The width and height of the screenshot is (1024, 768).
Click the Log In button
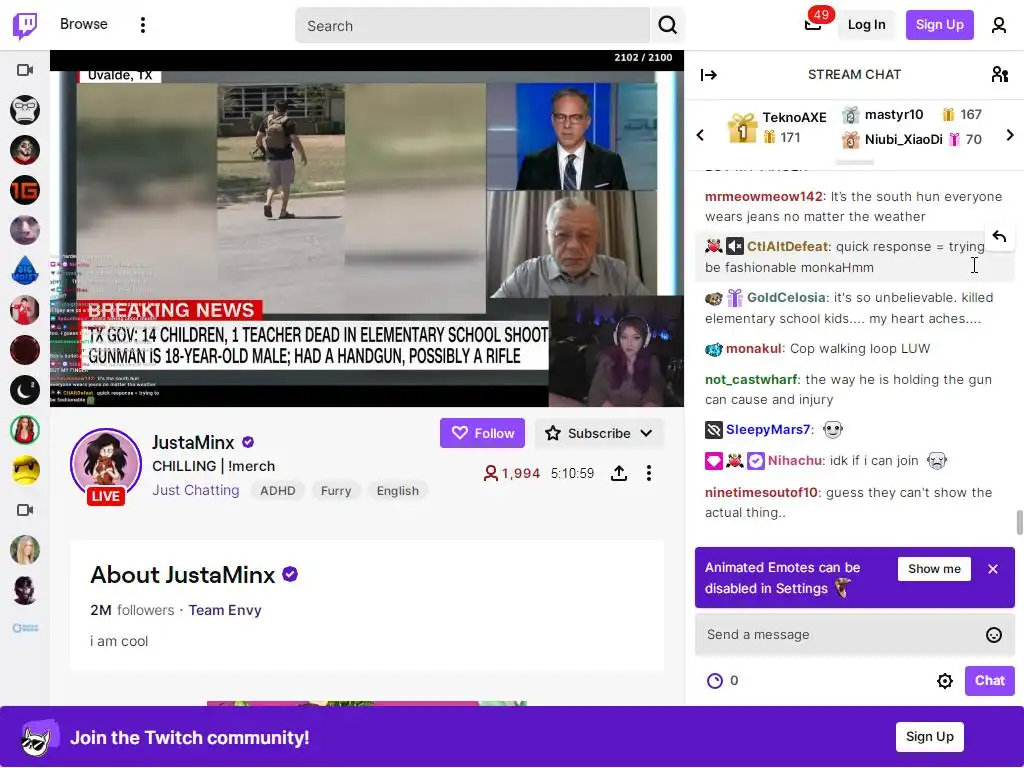point(866,25)
